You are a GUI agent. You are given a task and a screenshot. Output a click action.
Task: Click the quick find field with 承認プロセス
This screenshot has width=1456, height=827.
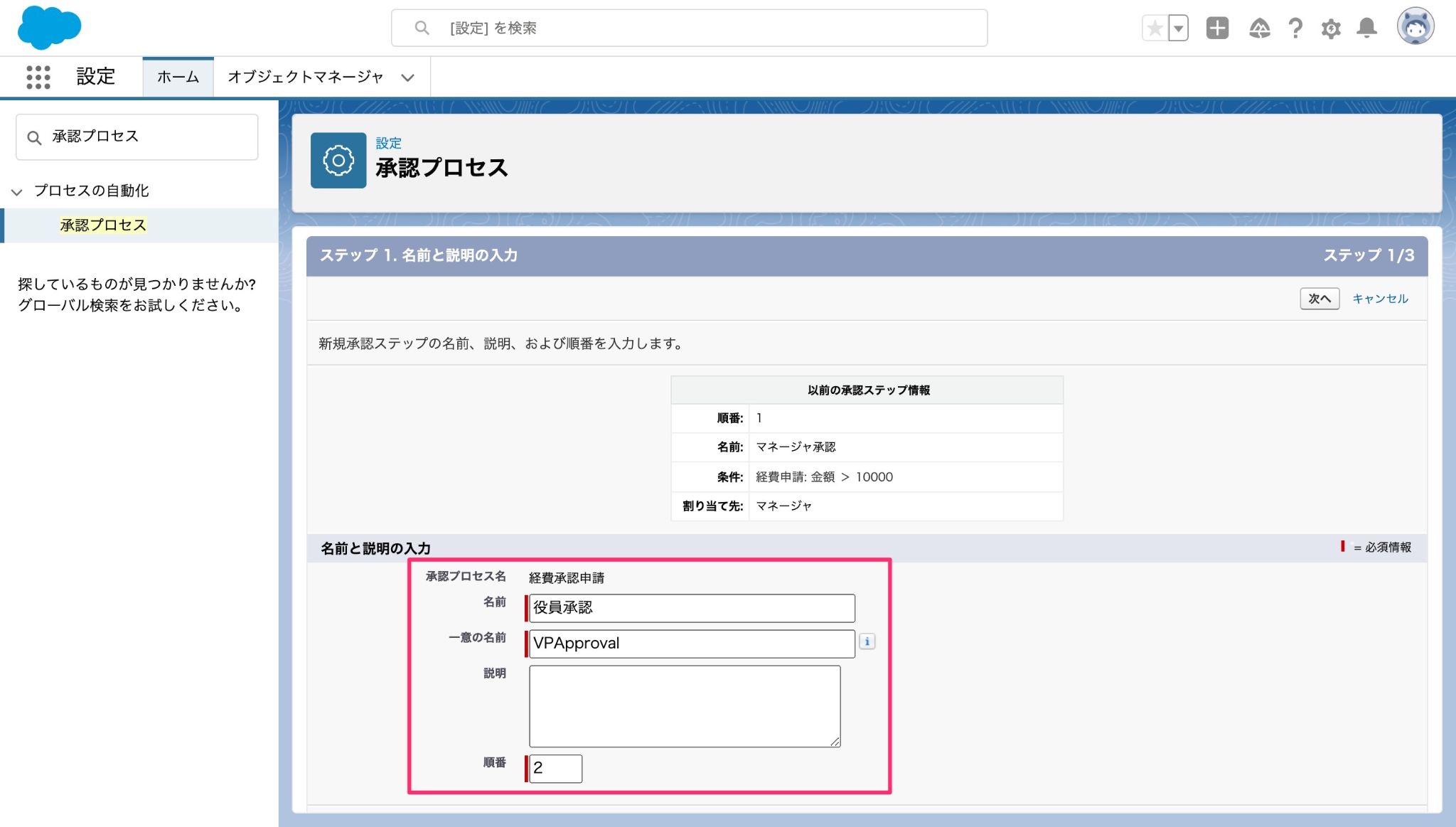tap(136, 137)
